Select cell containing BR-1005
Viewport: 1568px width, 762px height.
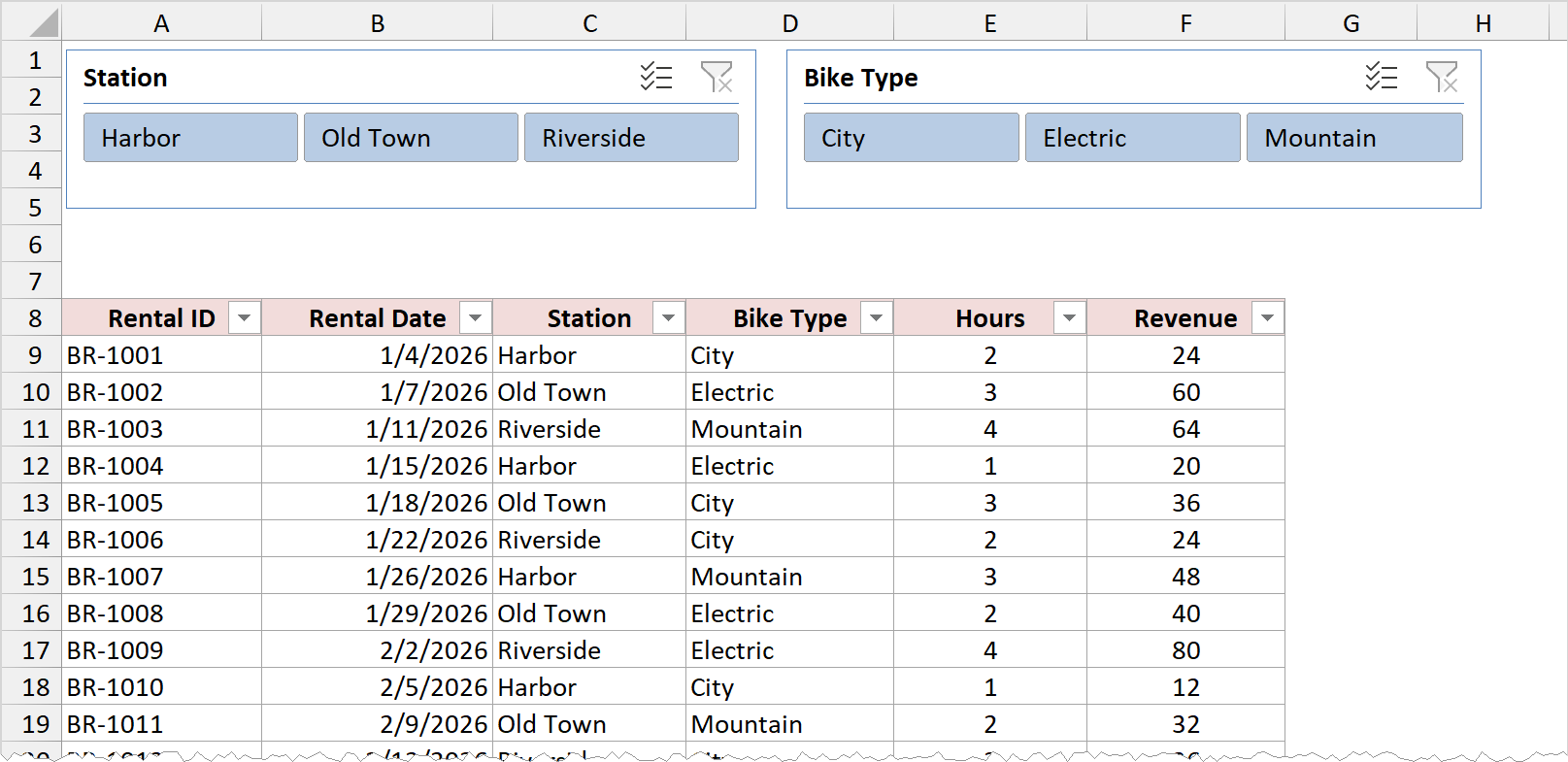pyautogui.click(x=161, y=503)
